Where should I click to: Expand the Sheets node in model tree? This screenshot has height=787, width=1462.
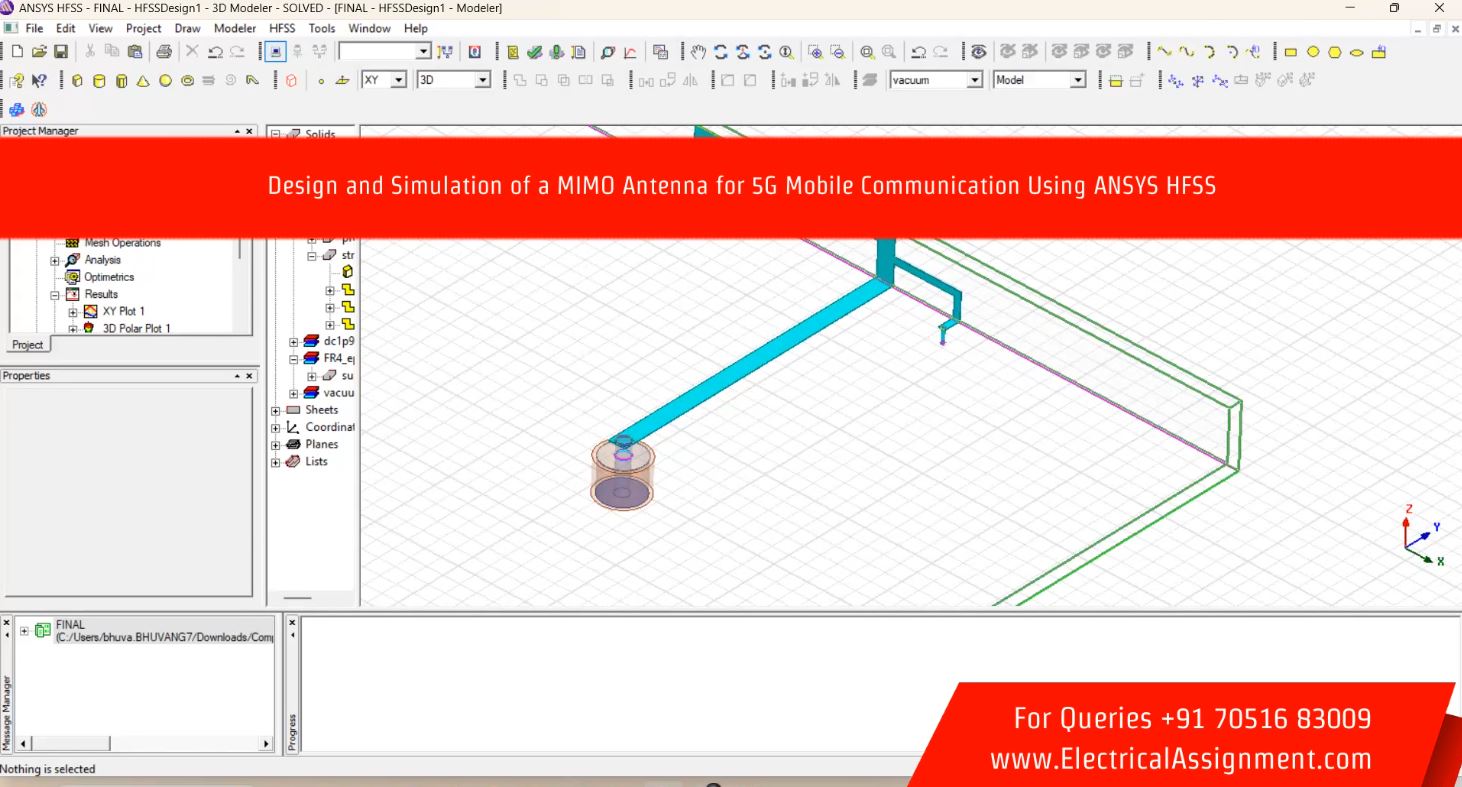pyautogui.click(x=276, y=410)
